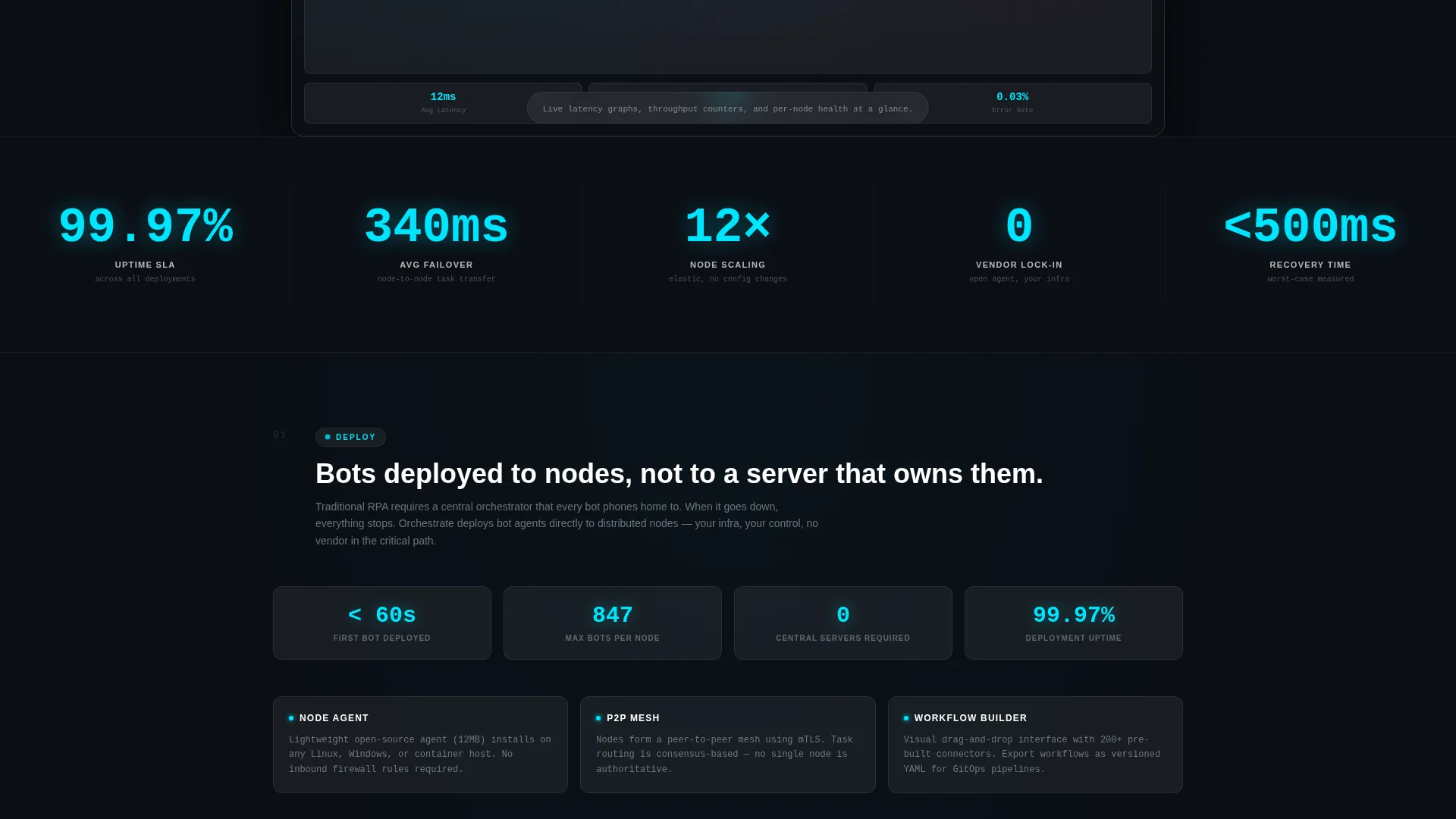Click the UPTIME SLA label
Viewport: 1456px width, 819px height.
[x=145, y=265]
